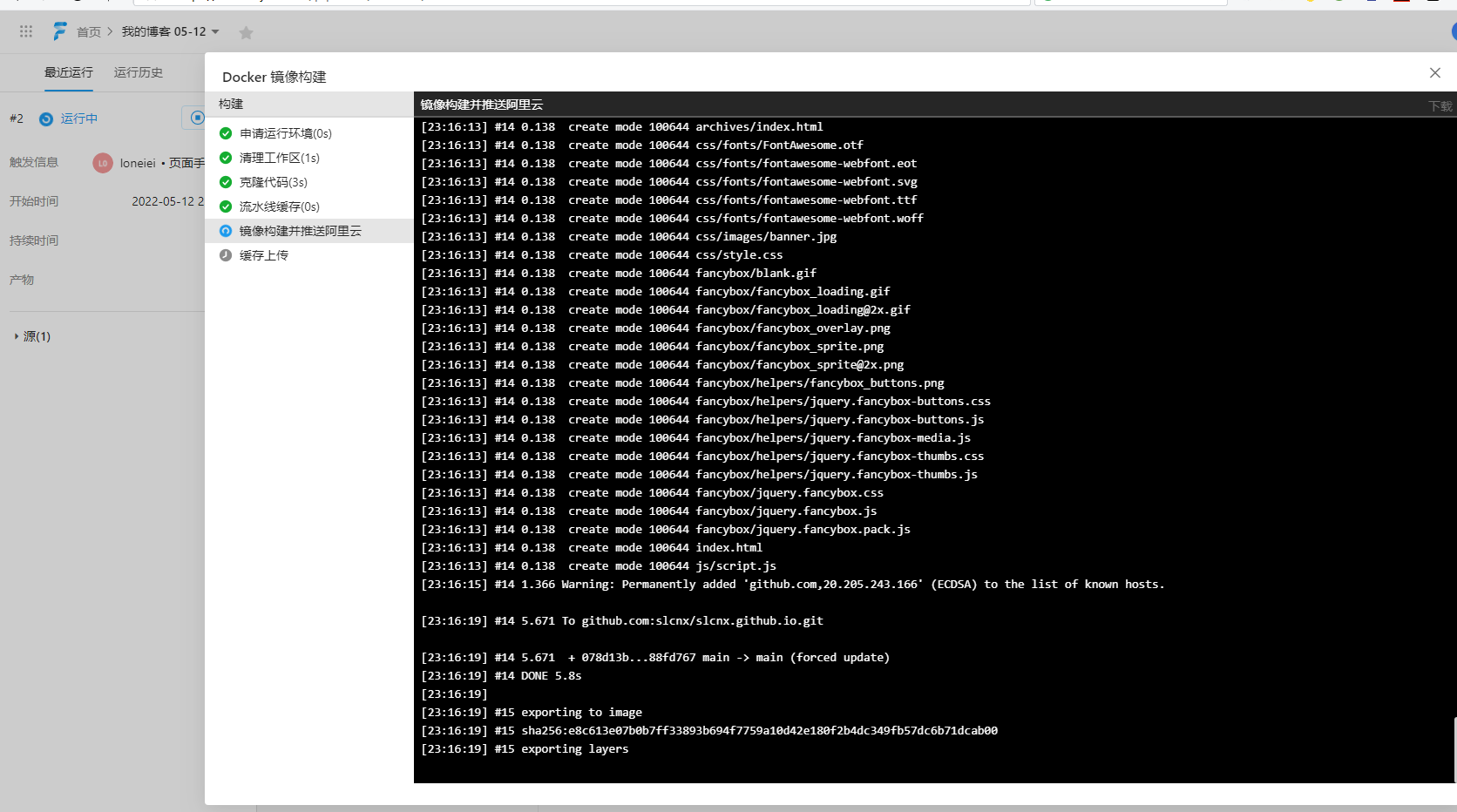Click the log panel vertical scrollbar
Viewport: 1457px width, 812px height.
(1454, 749)
